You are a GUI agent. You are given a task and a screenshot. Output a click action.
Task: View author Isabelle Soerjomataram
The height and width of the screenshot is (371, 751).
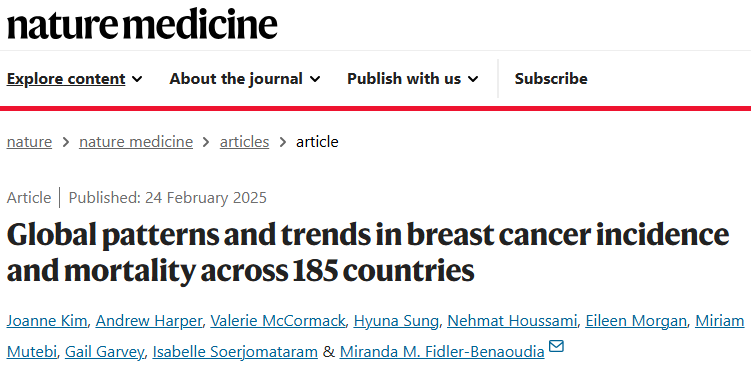(x=235, y=352)
